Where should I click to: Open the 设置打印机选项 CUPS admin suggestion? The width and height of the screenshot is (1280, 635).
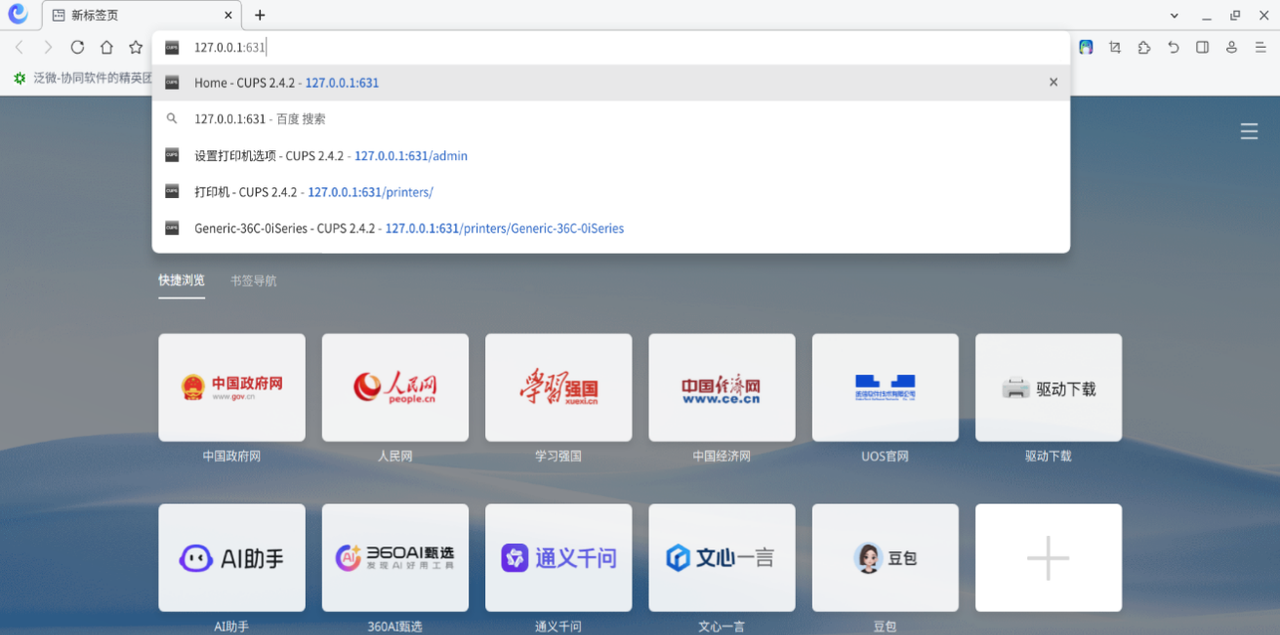tap(611, 156)
